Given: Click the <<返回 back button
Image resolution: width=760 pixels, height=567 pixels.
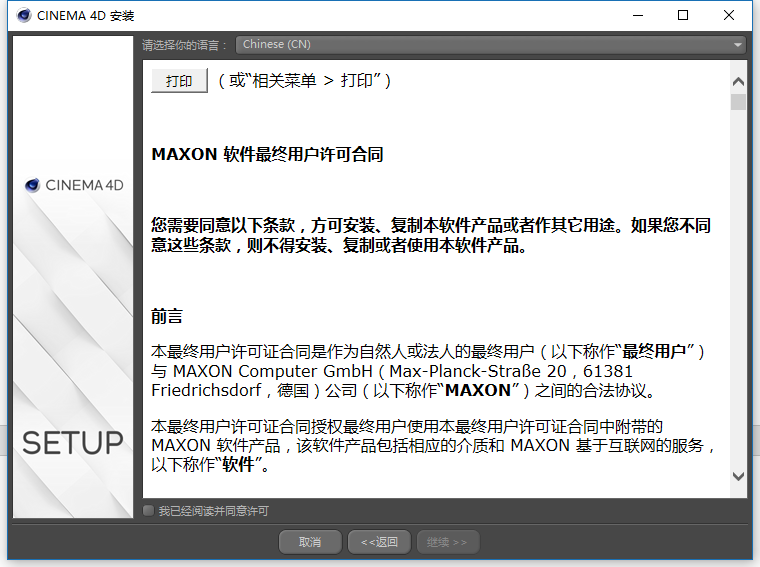Looking at the screenshot, I should coord(380,542).
